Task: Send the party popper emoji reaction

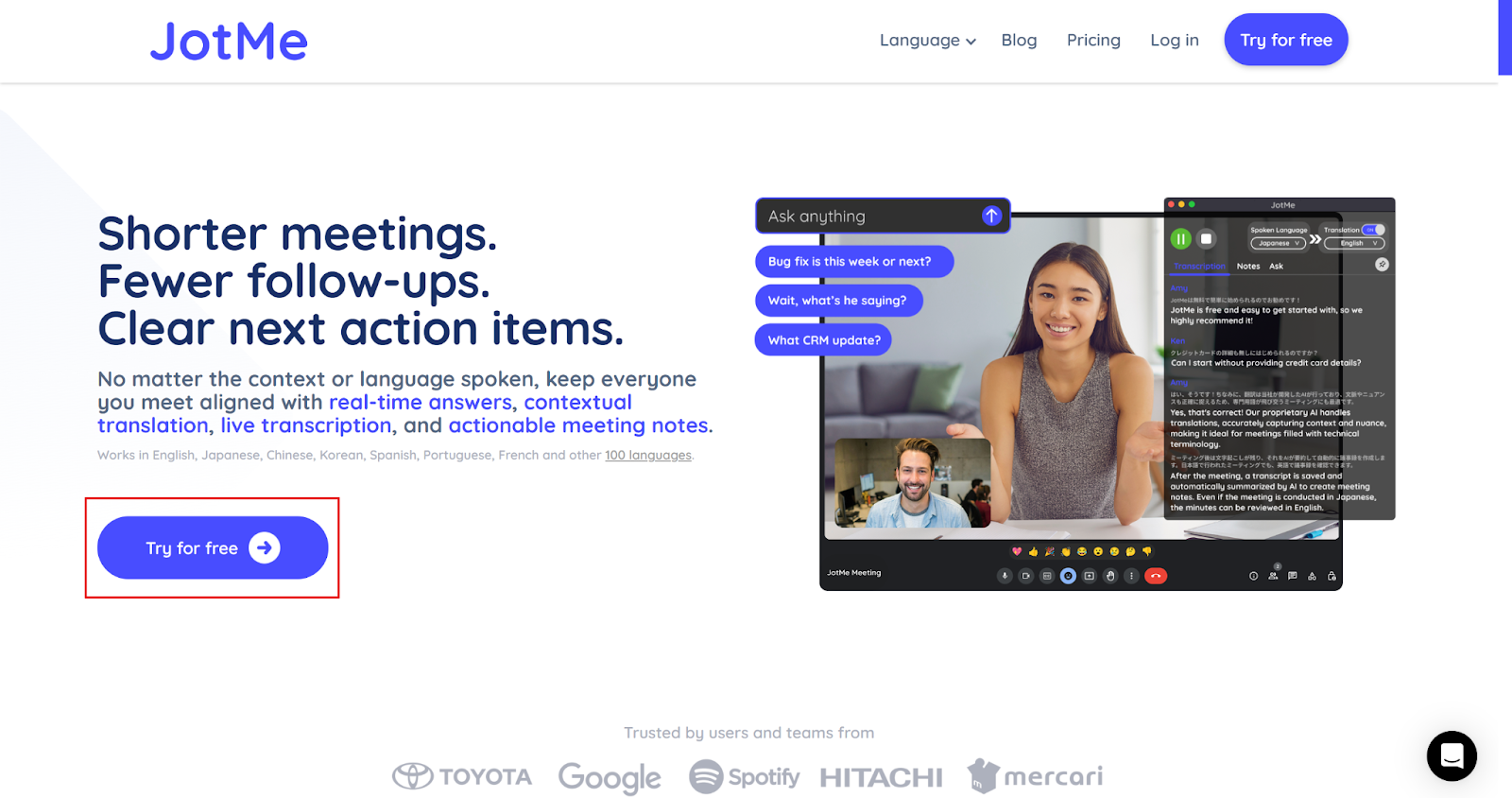Action: tap(1050, 551)
